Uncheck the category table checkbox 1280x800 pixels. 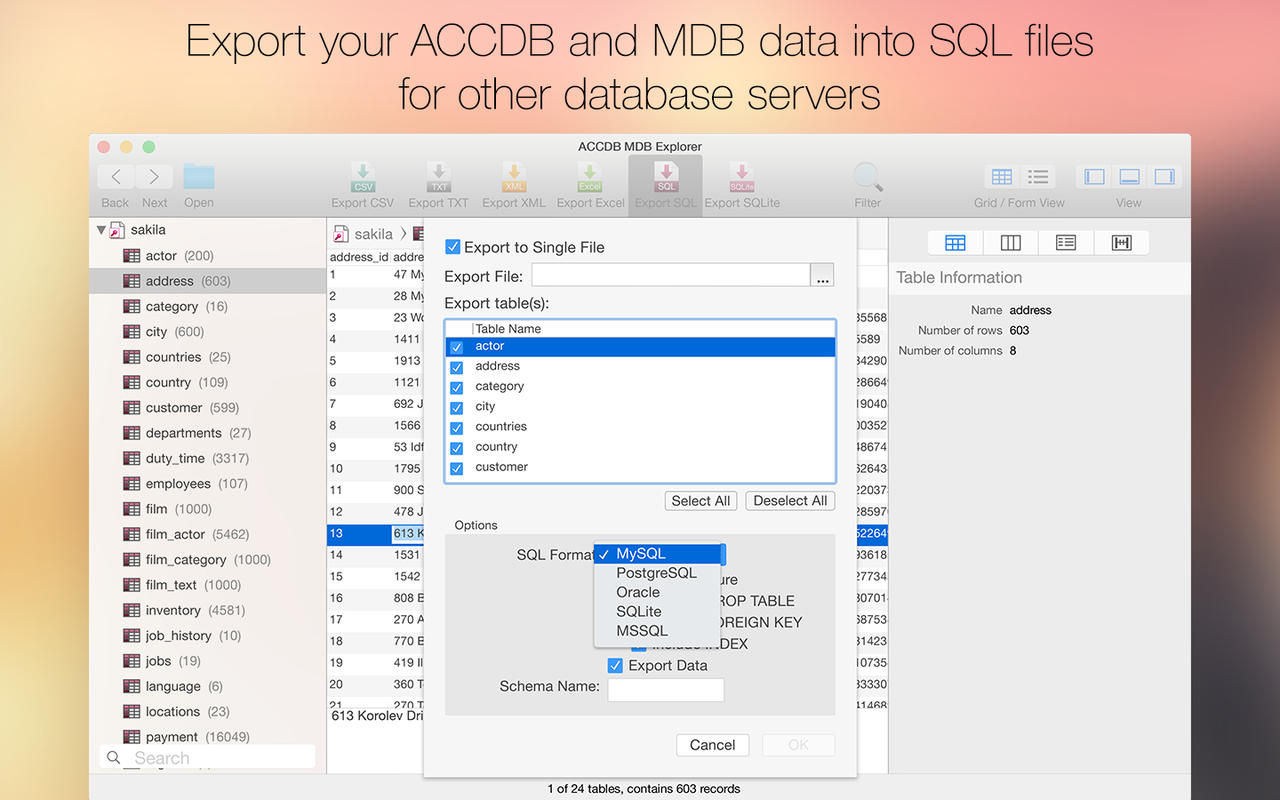pyautogui.click(x=457, y=387)
